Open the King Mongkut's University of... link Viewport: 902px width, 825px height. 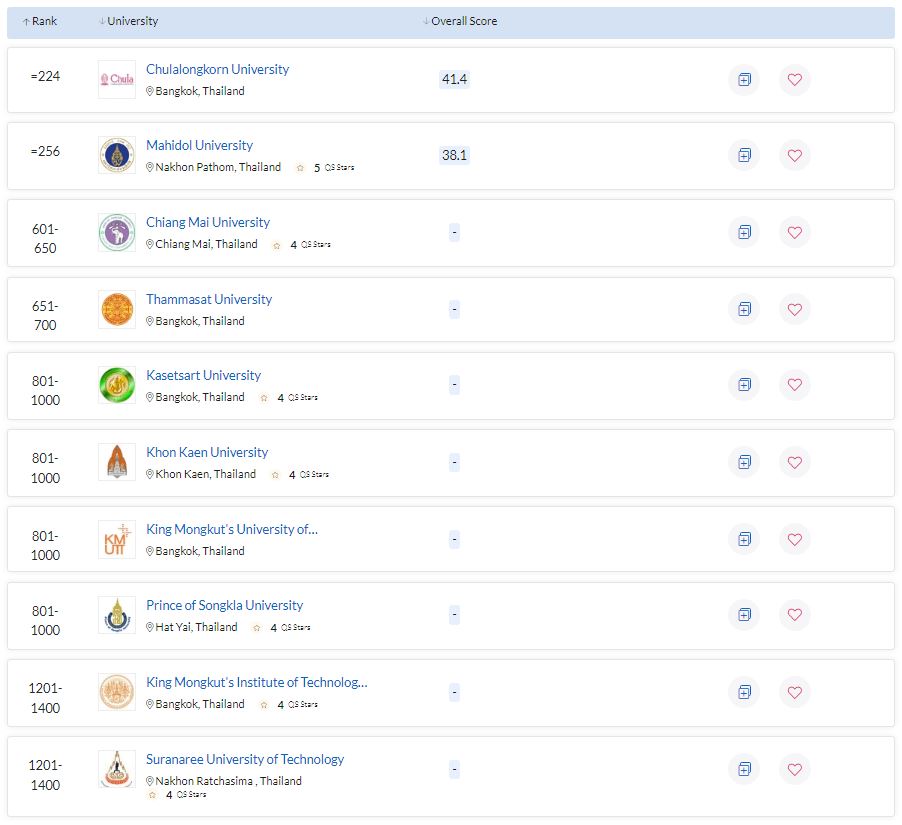[x=232, y=529]
